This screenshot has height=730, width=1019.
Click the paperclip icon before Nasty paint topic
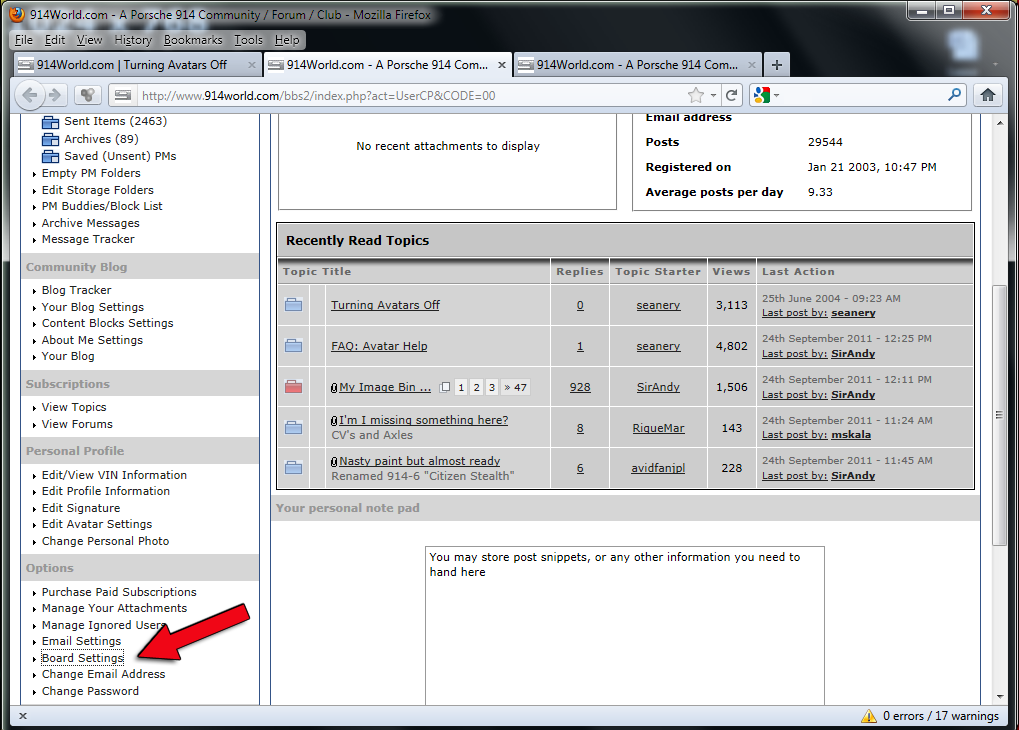tap(334, 462)
